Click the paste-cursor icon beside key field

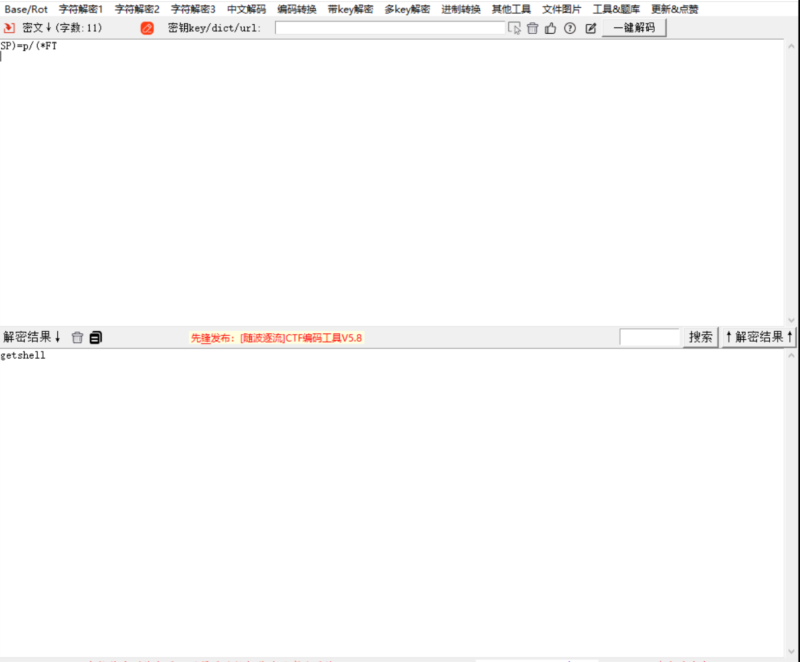tap(516, 28)
